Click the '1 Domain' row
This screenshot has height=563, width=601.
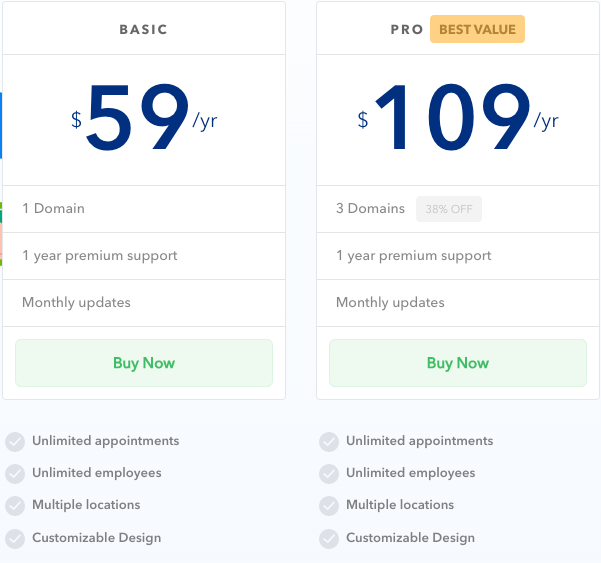coord(144,209)
